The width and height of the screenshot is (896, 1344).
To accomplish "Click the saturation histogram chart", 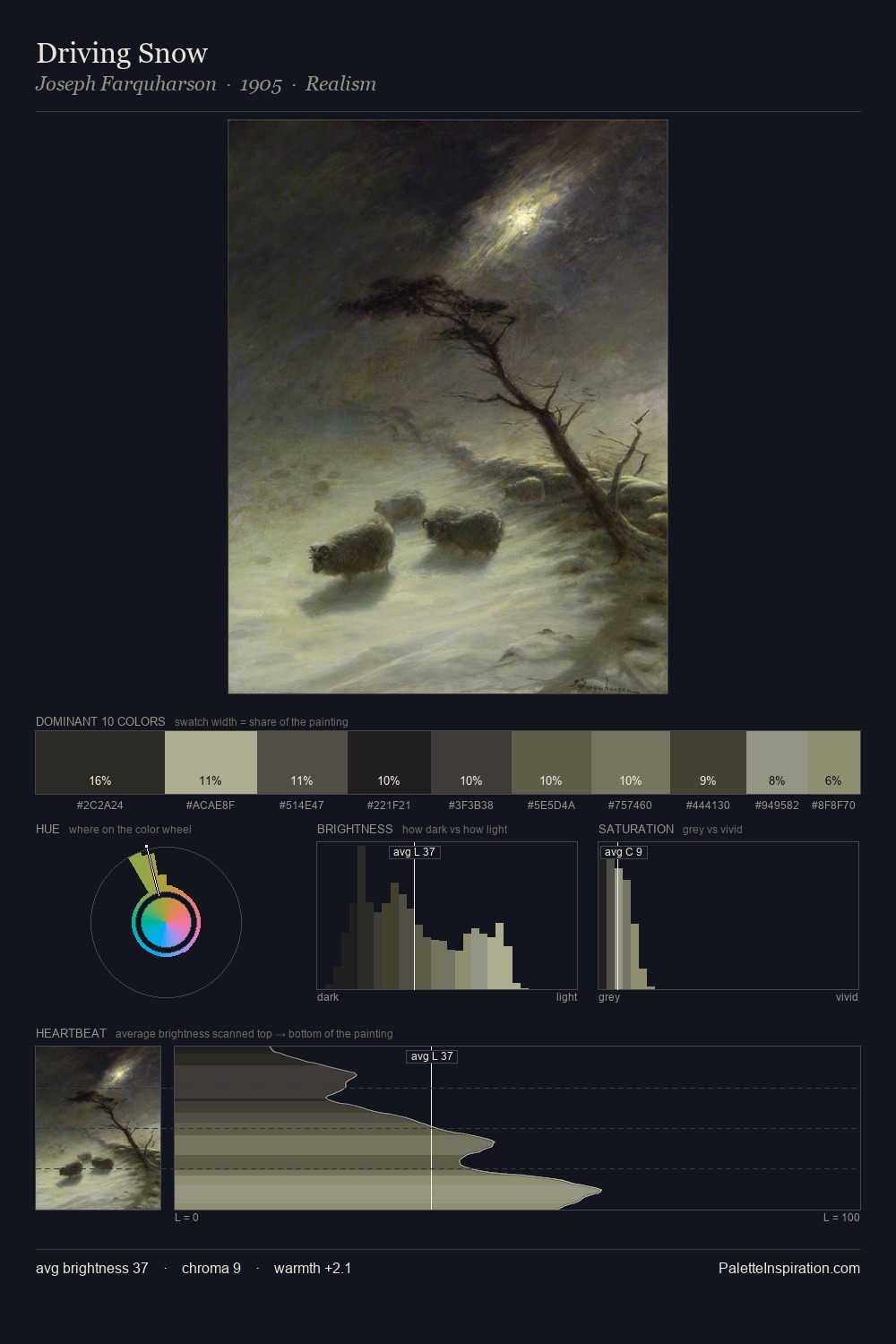I will [x=728, y=916].
